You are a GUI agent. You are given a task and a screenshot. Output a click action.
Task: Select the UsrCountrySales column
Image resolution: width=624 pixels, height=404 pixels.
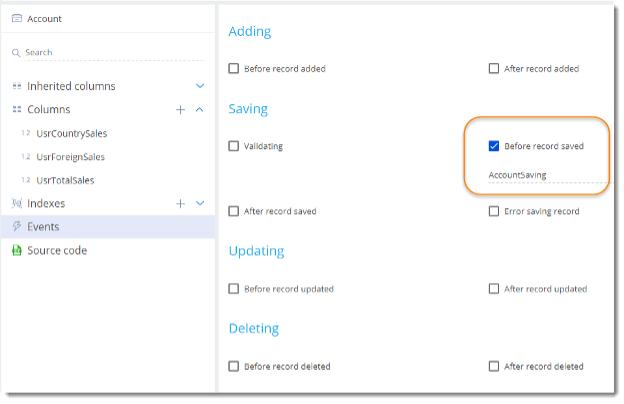coord(71,133)
